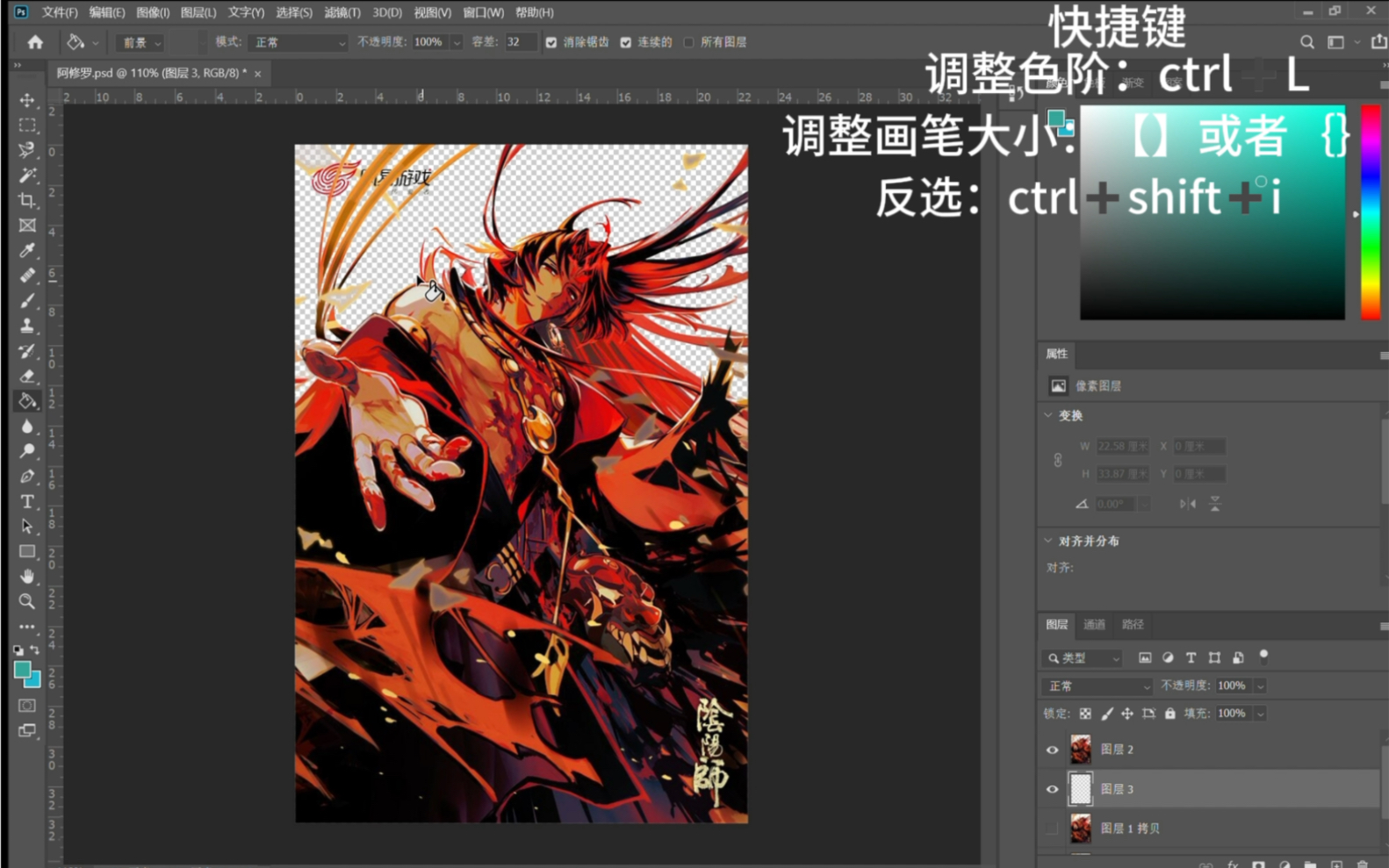Select the Magic Wand tool
Viewport: 1389px width, 868px height.
(27, 176)
